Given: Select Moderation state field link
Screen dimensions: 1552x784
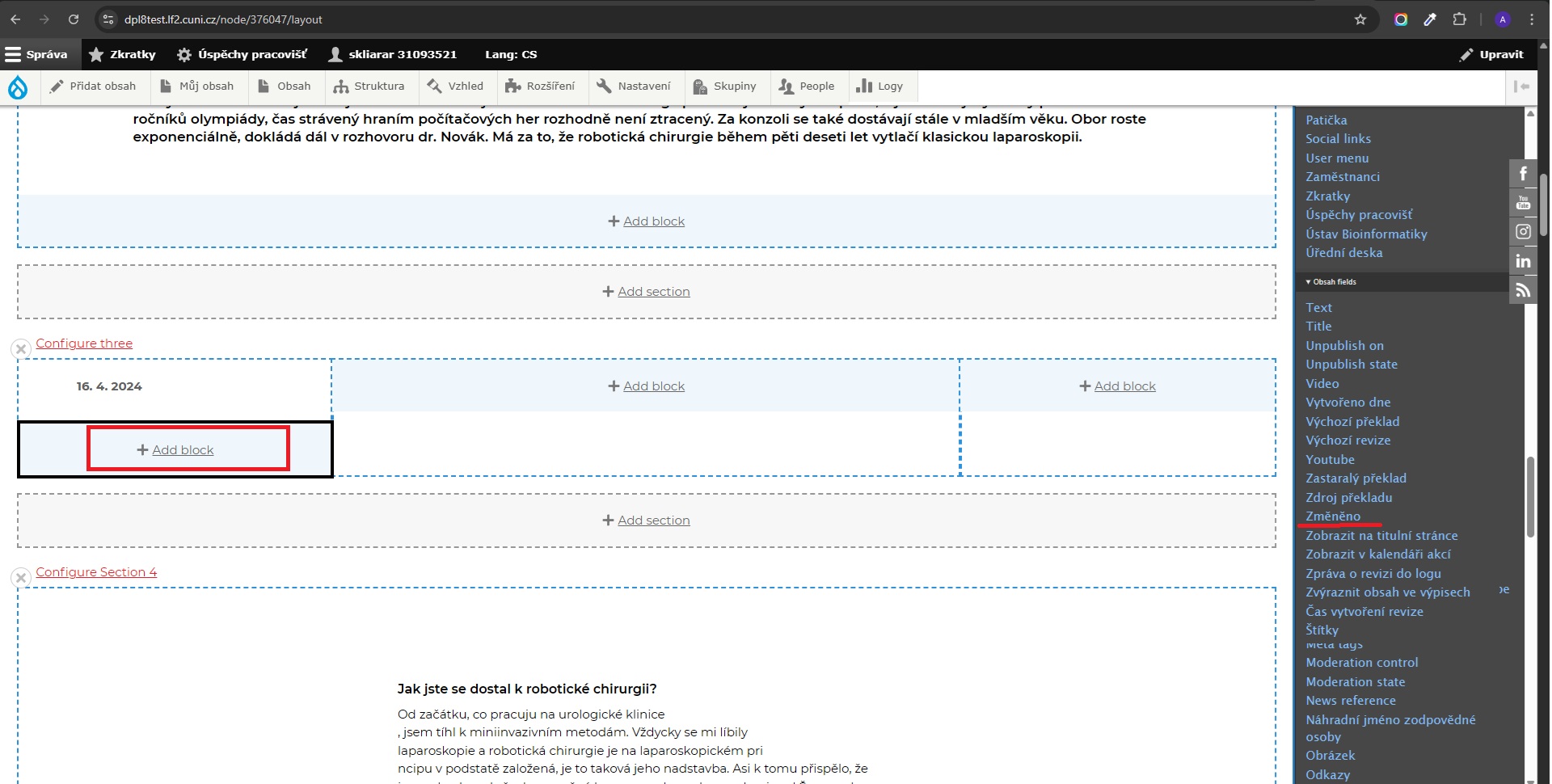Looking at the screenshot, I should (1356, 682).
